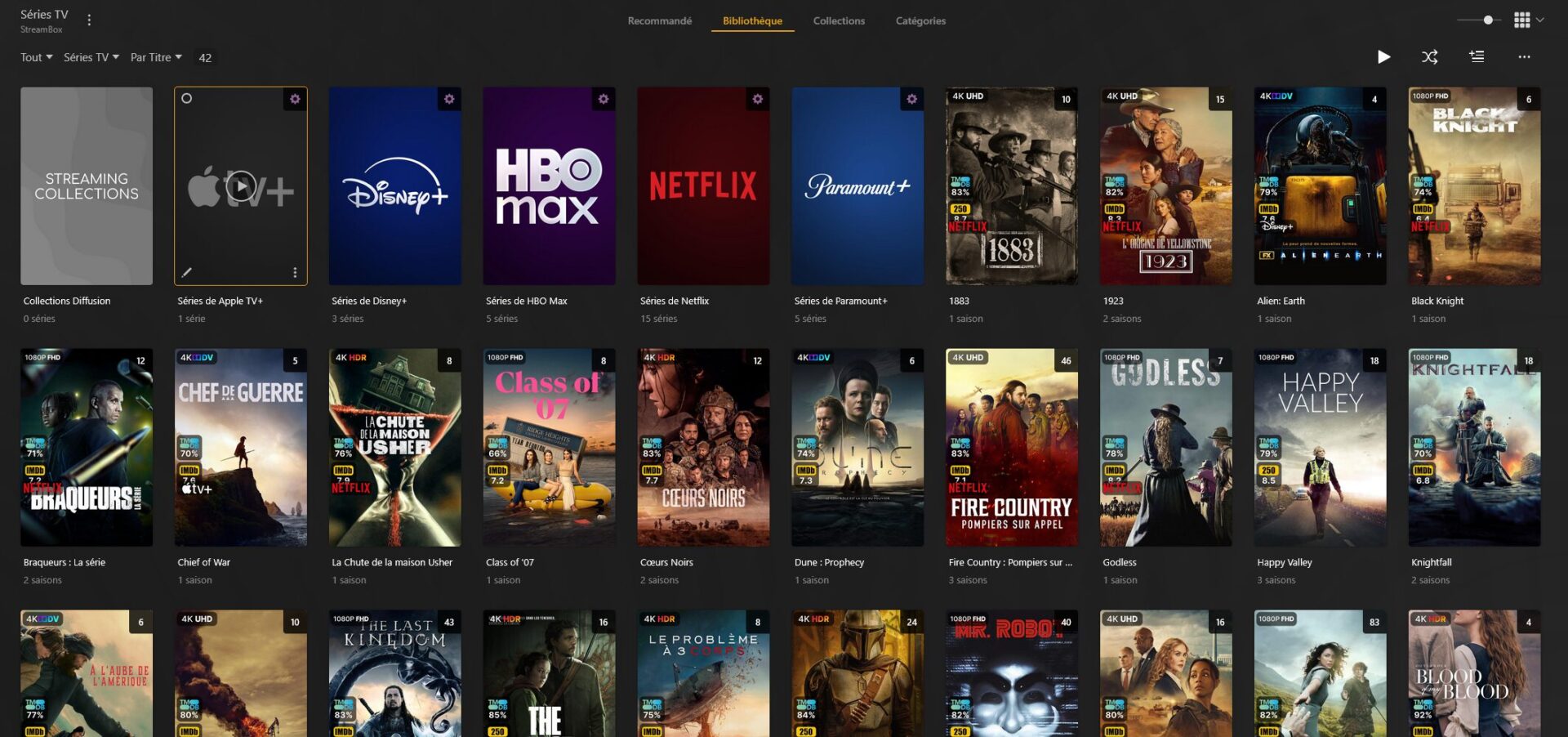Add library to the play queue
The height and width of the screenshot is (737, 1568).
[x=1477, y=57]
